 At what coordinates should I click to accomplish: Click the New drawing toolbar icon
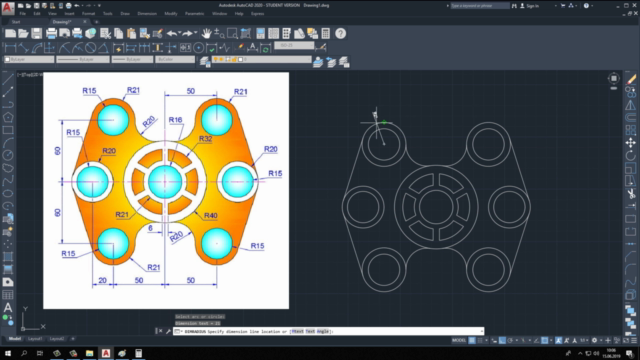tap(10, 33)
